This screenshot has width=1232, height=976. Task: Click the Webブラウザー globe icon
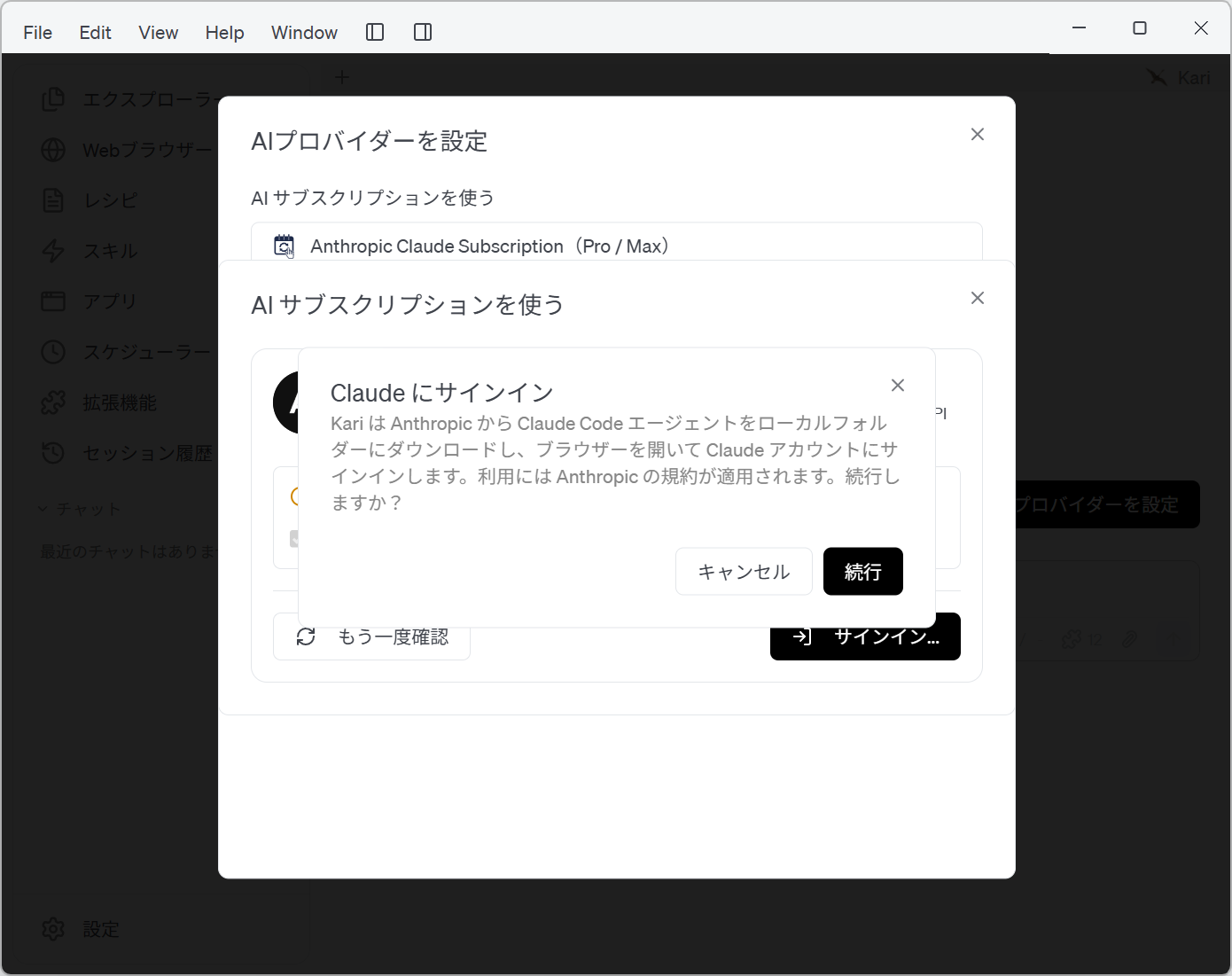53,150
